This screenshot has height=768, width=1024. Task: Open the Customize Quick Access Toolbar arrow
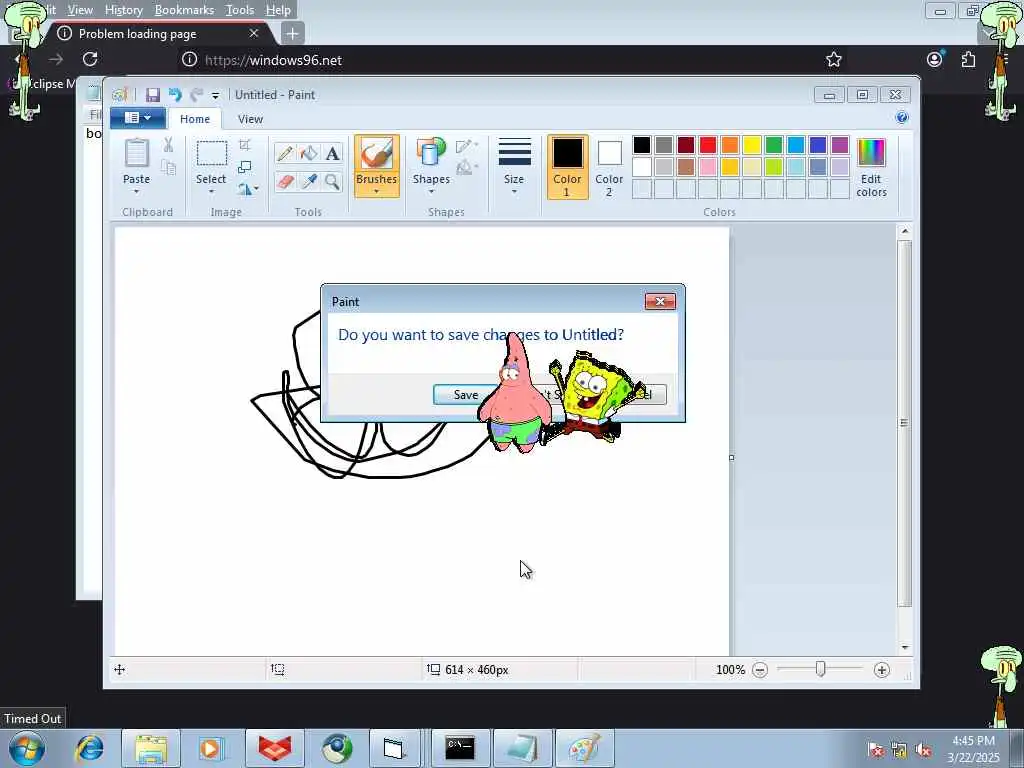(x=216, y=96)
